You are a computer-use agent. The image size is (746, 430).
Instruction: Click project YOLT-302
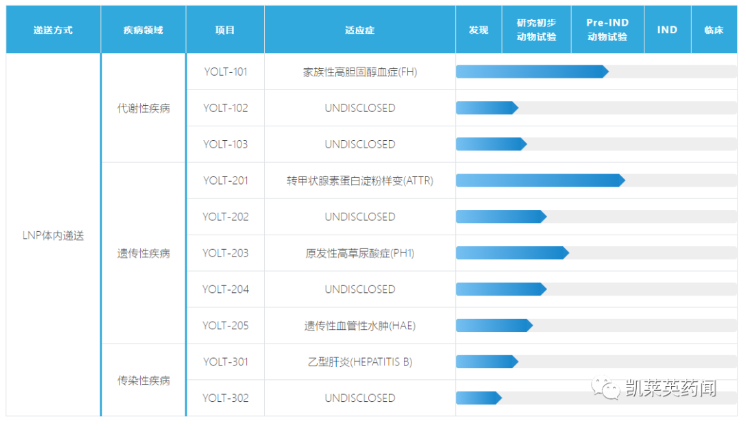coord(226,398)
